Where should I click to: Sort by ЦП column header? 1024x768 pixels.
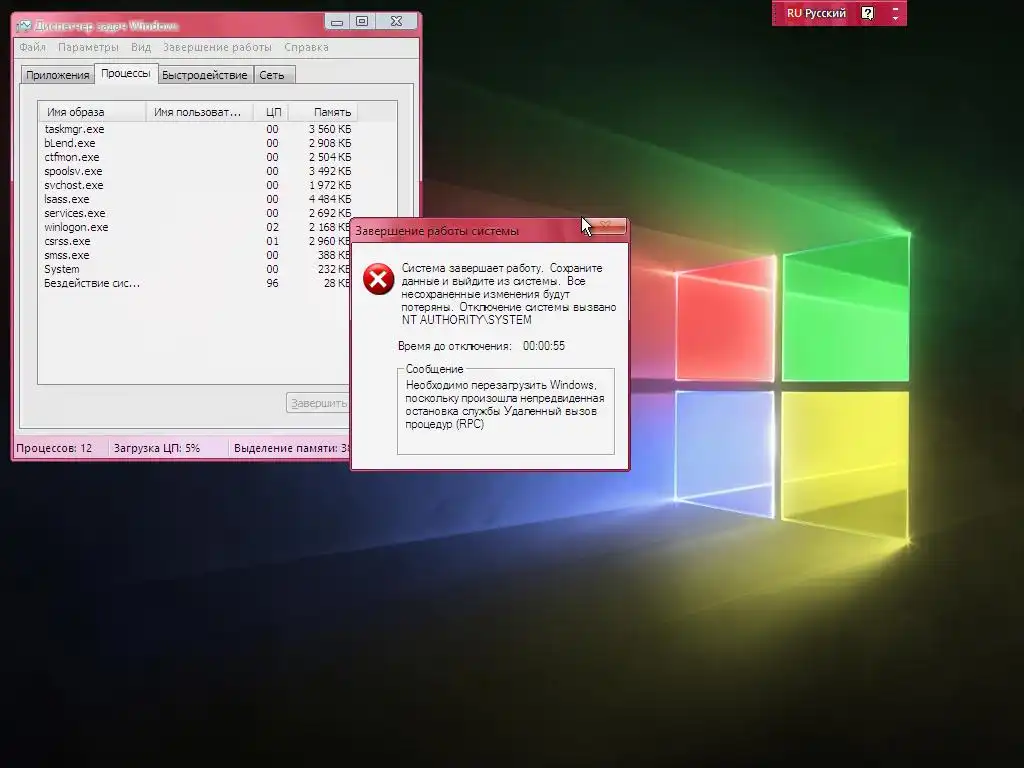coord(272,112)
